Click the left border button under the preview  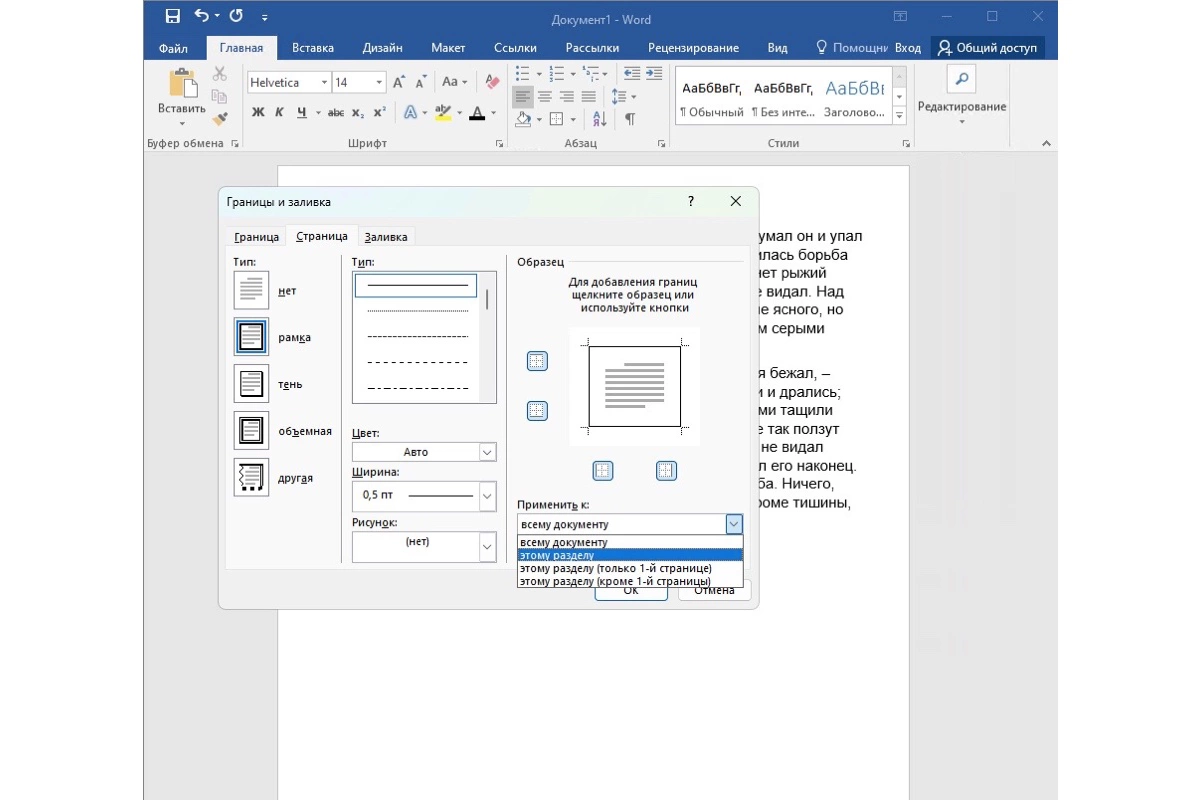[x=602, y=470]
